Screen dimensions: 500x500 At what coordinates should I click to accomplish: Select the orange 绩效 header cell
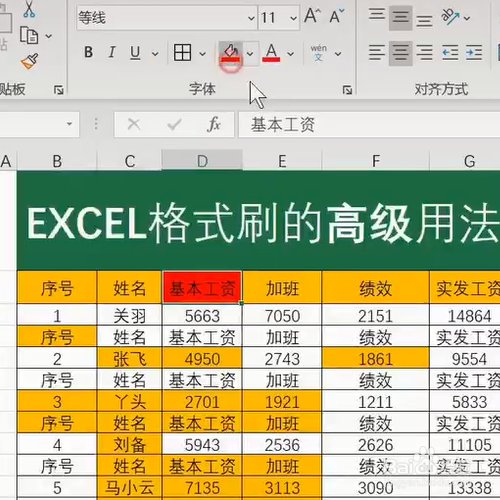point(376,287)
